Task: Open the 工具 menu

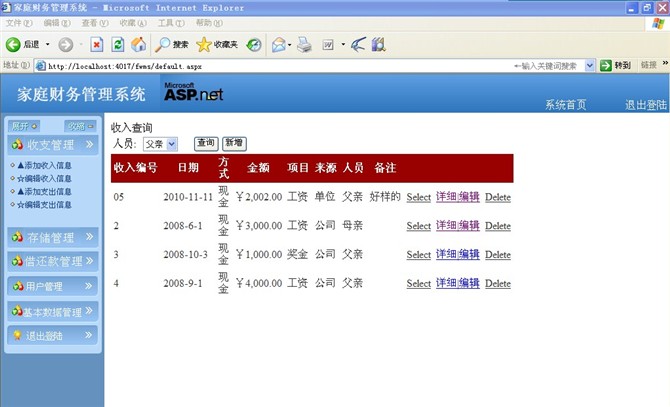Action: click(x=171, y=23)
